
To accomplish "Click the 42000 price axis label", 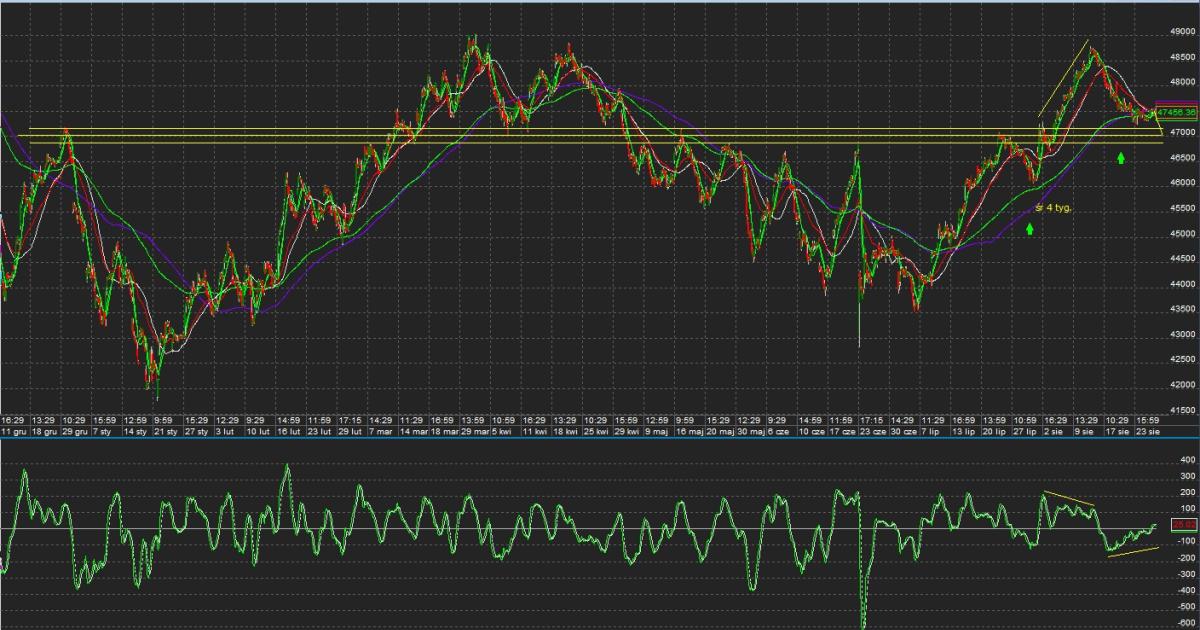I will pos(1181,385).
